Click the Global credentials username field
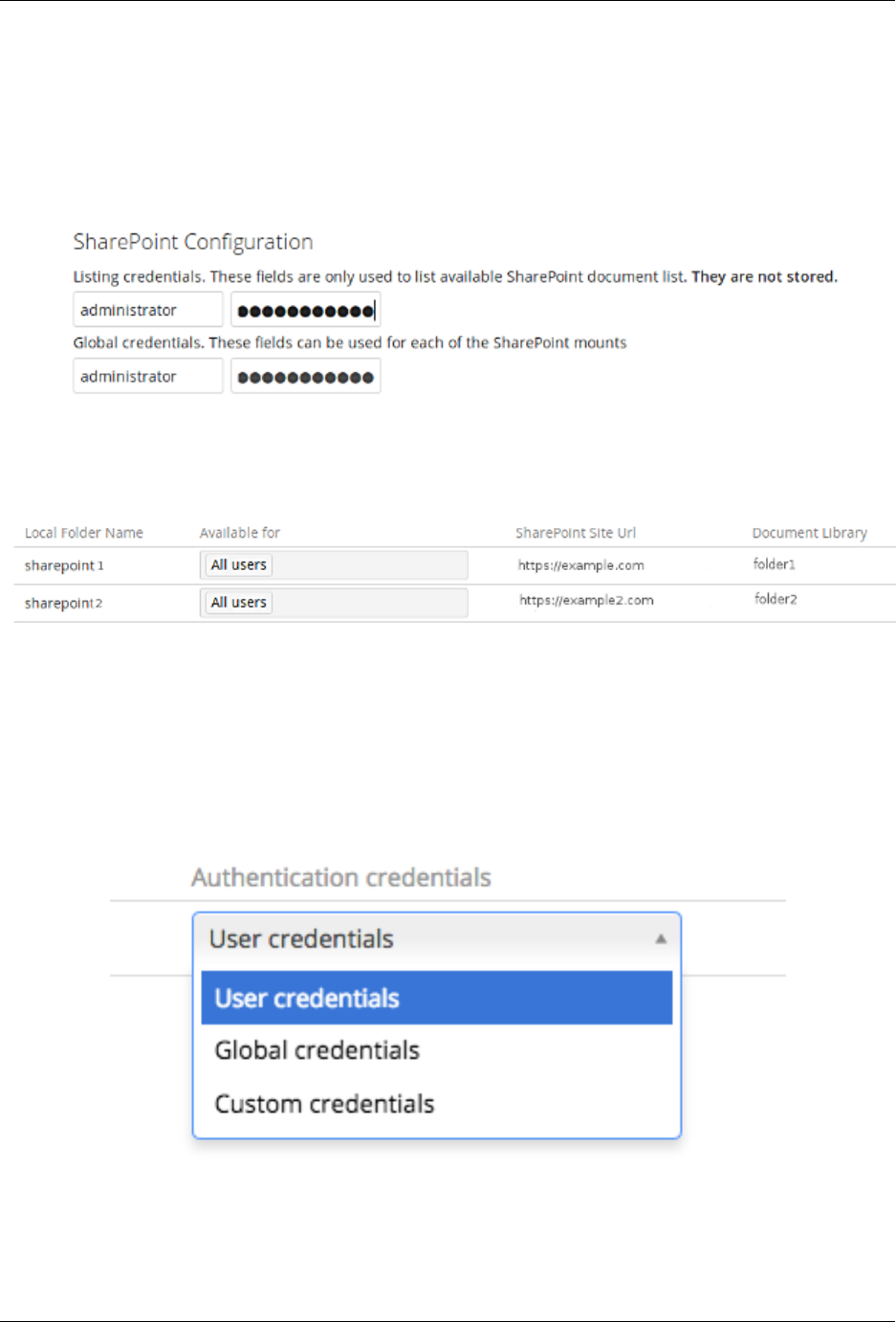The image size is (896, 1322). coord(147,376)
